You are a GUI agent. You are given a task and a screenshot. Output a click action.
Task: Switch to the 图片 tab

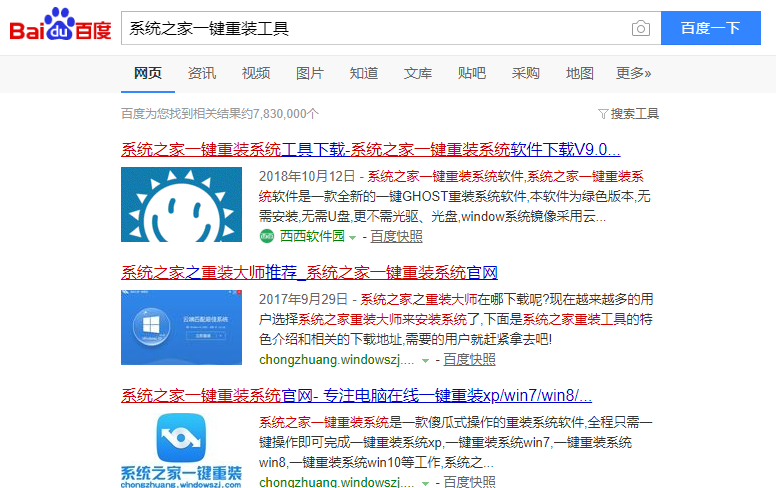[310, 73]
